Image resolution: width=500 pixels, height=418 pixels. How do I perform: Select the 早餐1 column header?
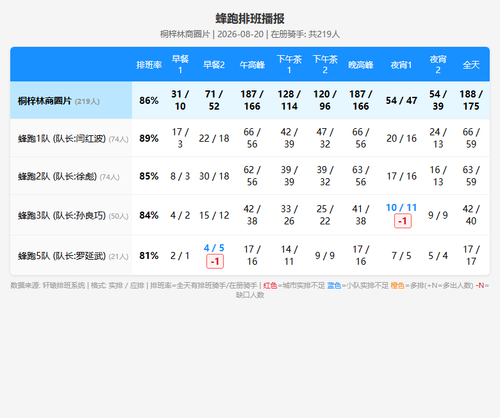point(180,65)
